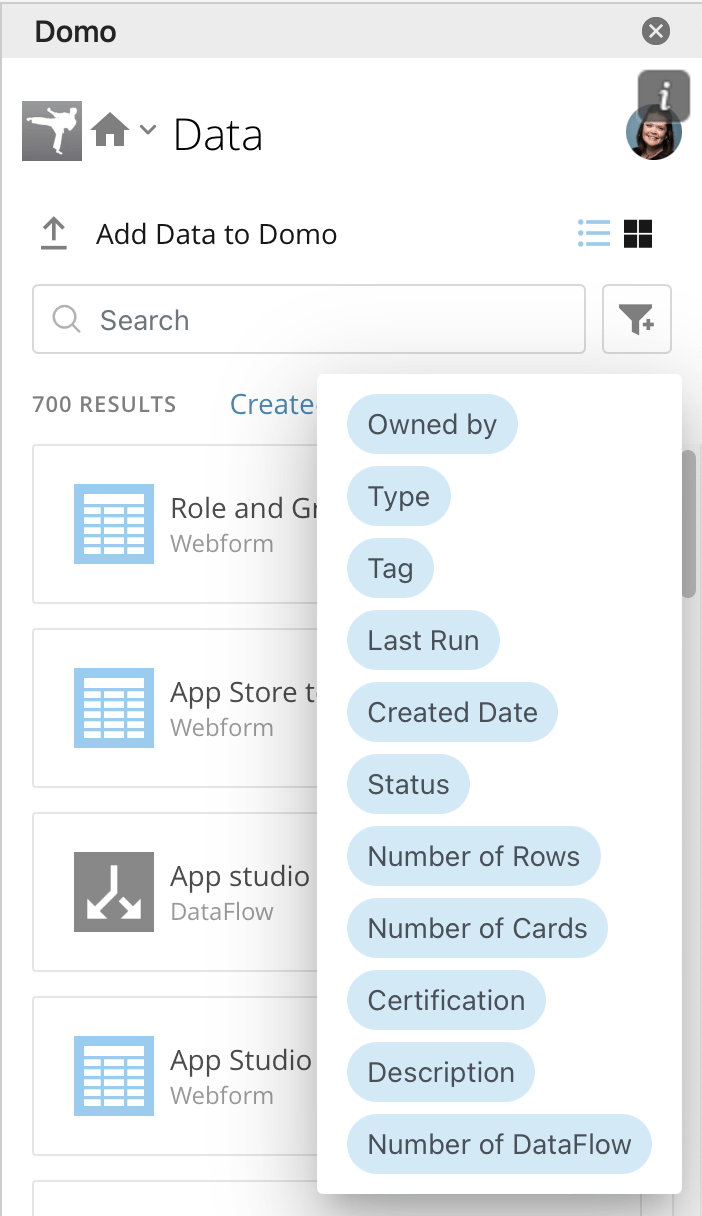
Task: Click the Role and Gr webform table icon
Action: pyautogui.click(x=114, y=524)
